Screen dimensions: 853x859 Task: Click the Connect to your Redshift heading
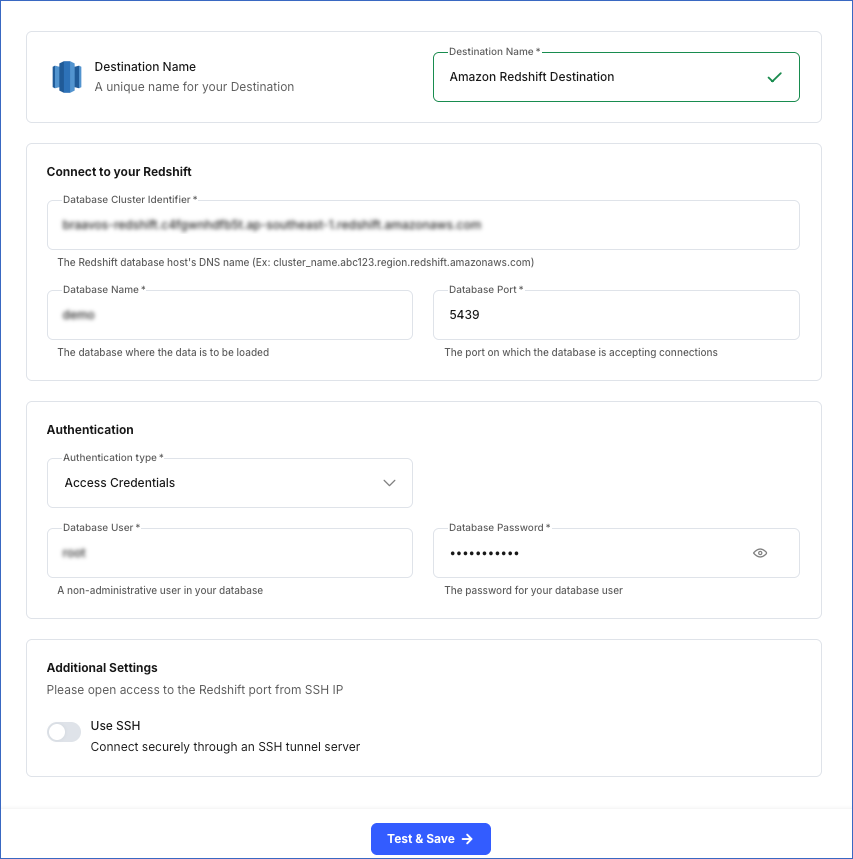coord(118,171)
